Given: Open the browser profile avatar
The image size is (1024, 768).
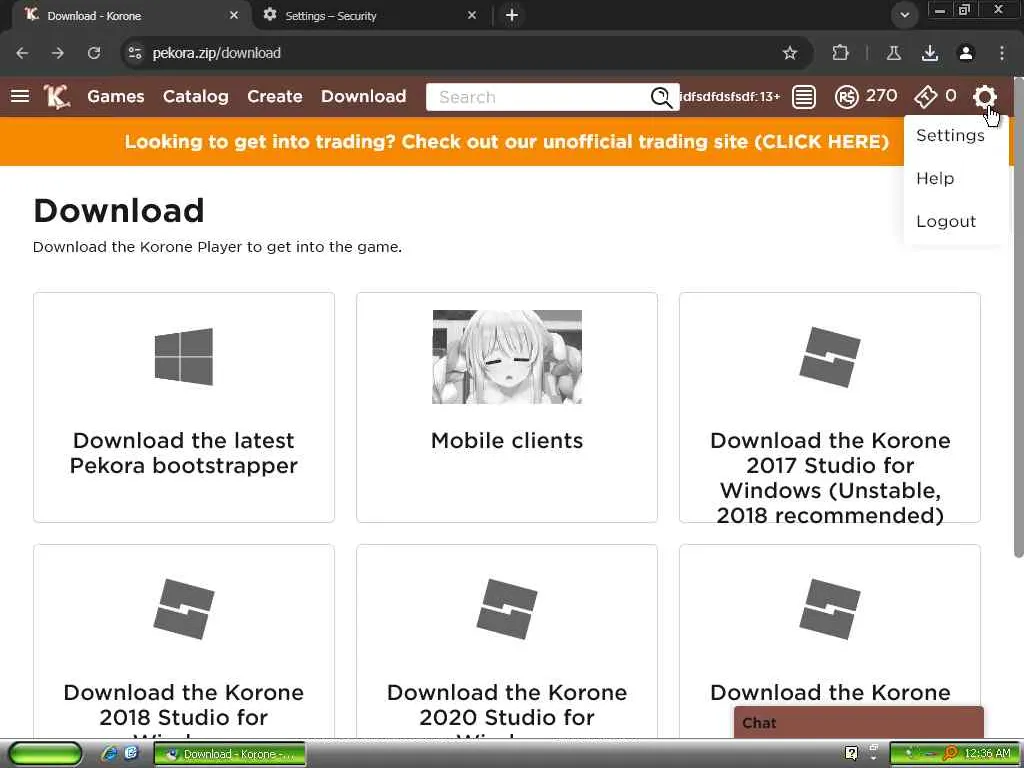Looking at the screenshot, I should [x=966, y=53].
